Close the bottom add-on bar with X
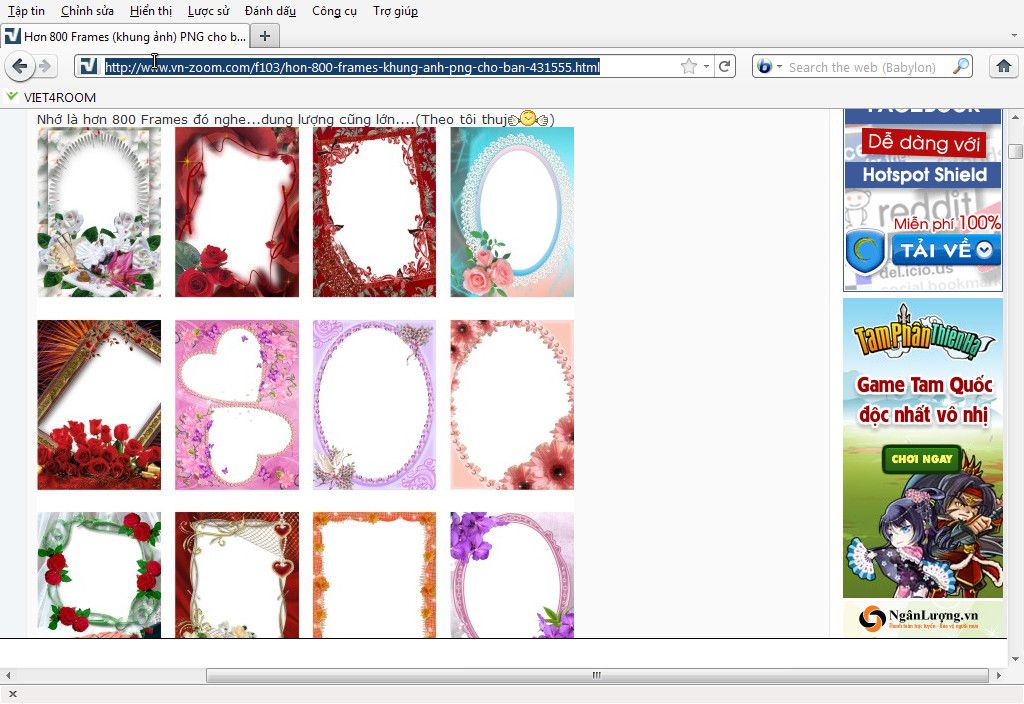 (x=12, y=694)
